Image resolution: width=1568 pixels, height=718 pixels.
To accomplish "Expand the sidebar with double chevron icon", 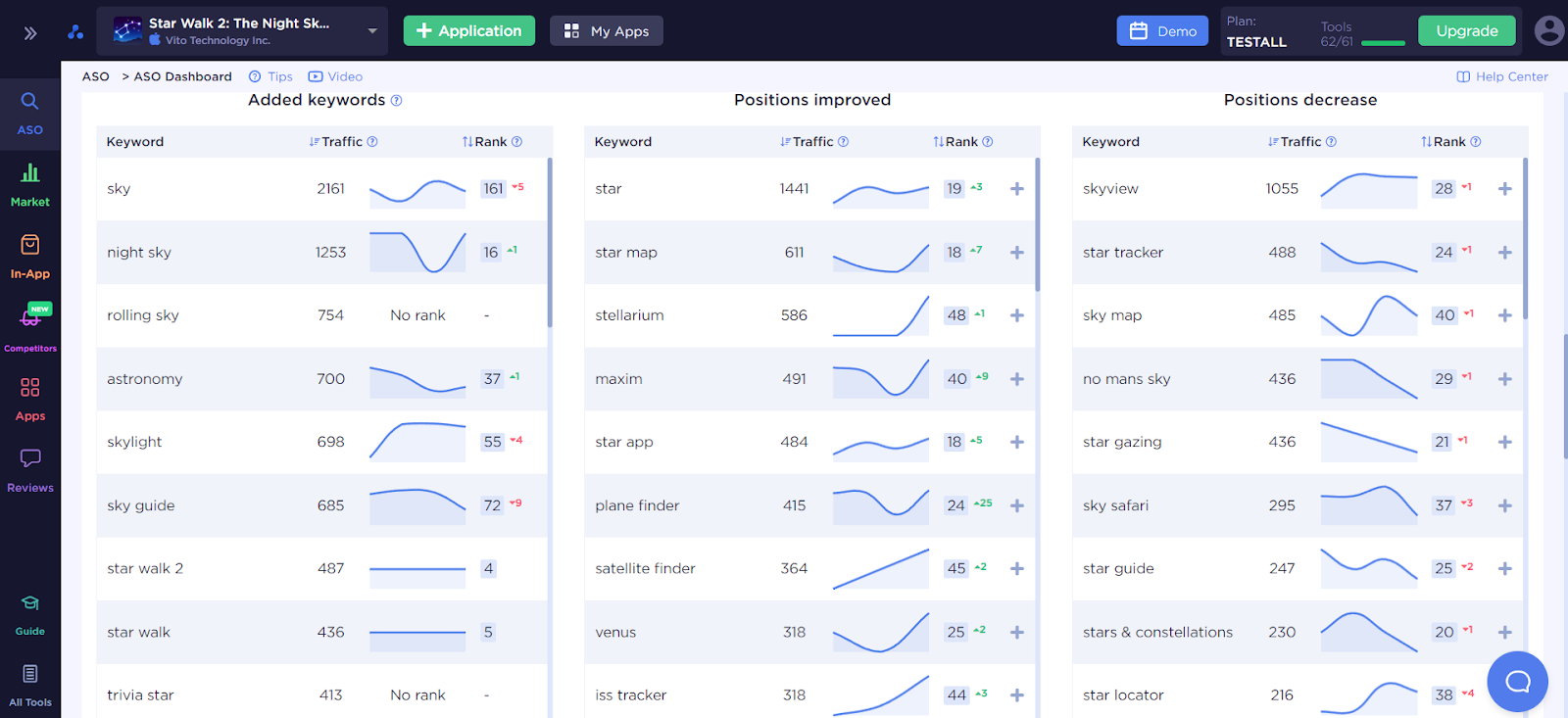I will click(30, 33).
